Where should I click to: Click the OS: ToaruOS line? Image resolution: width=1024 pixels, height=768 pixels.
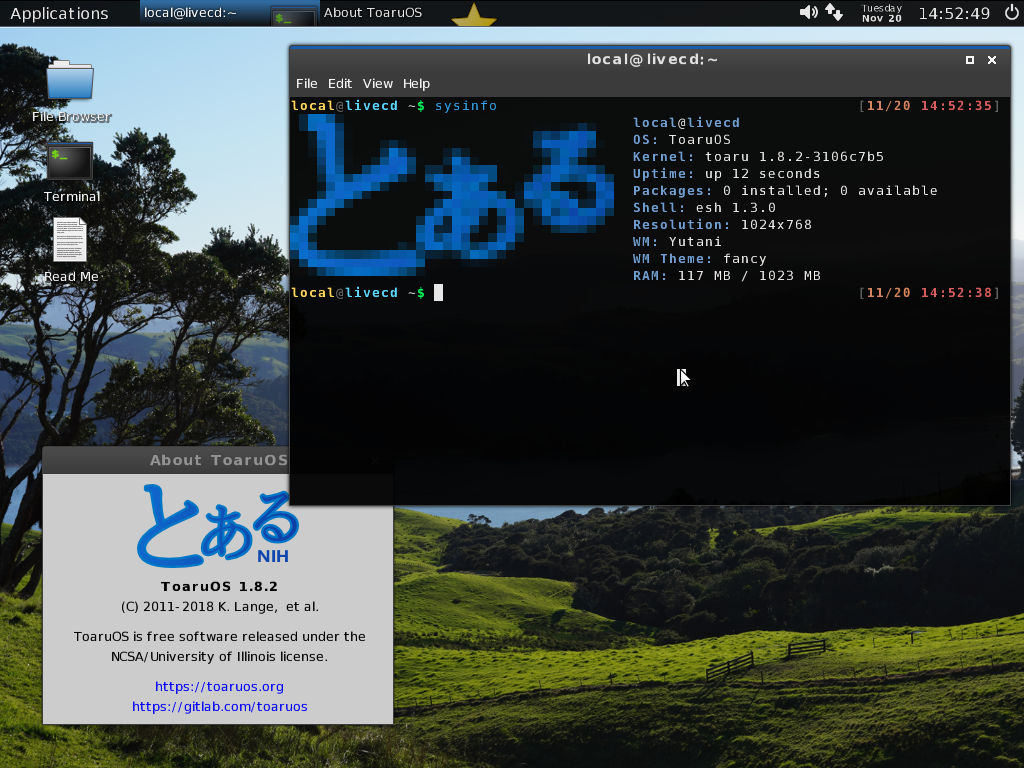tap(682, 140)
